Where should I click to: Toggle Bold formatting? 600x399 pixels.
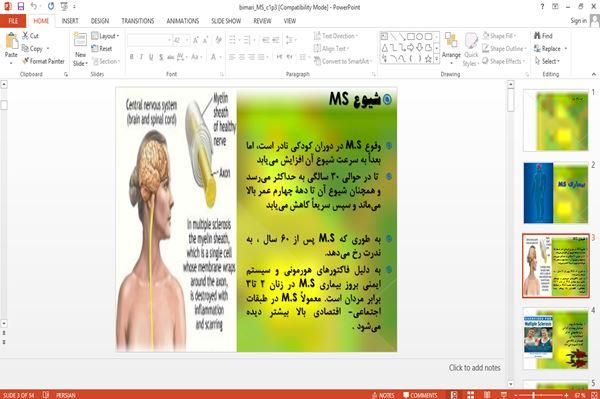pos(132,57)
